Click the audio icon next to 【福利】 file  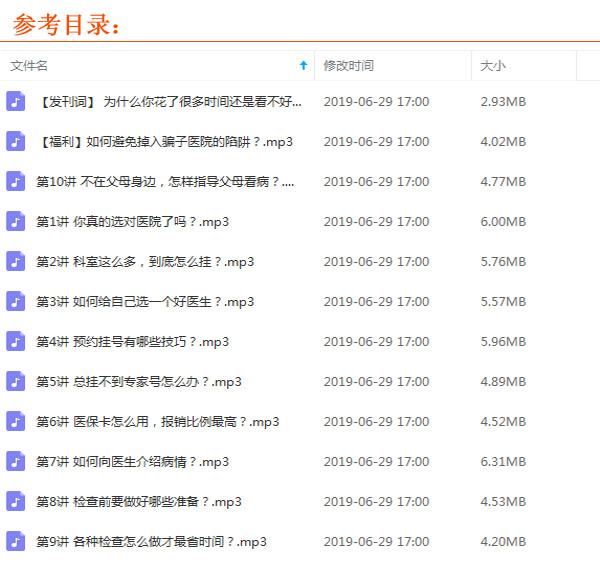15,141
